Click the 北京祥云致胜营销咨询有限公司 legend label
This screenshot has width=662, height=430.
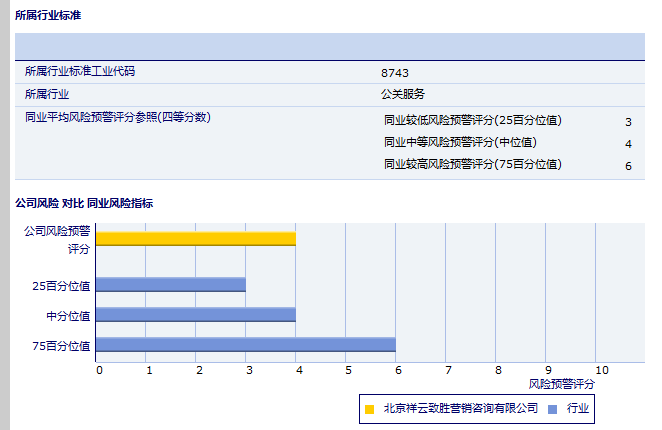click(460, 409)
